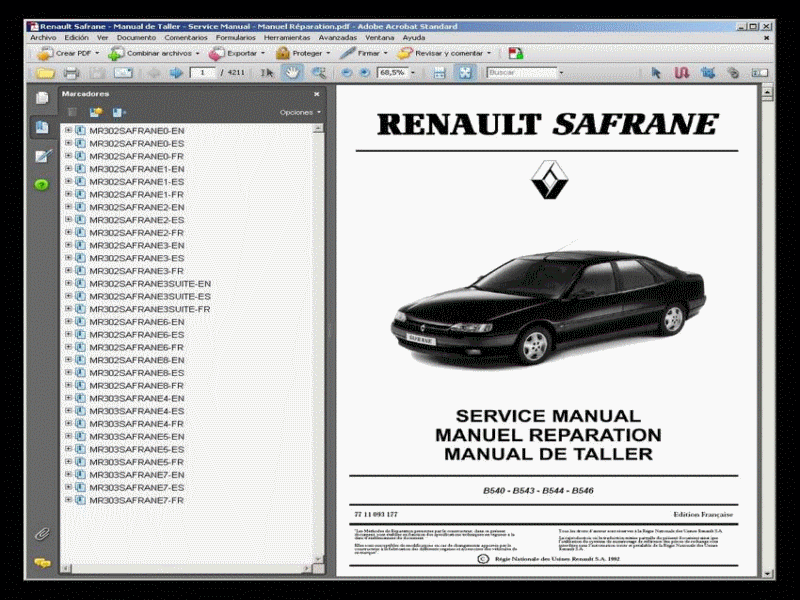Click the zoom in button
Screen dimensions: 800x600
365,73
